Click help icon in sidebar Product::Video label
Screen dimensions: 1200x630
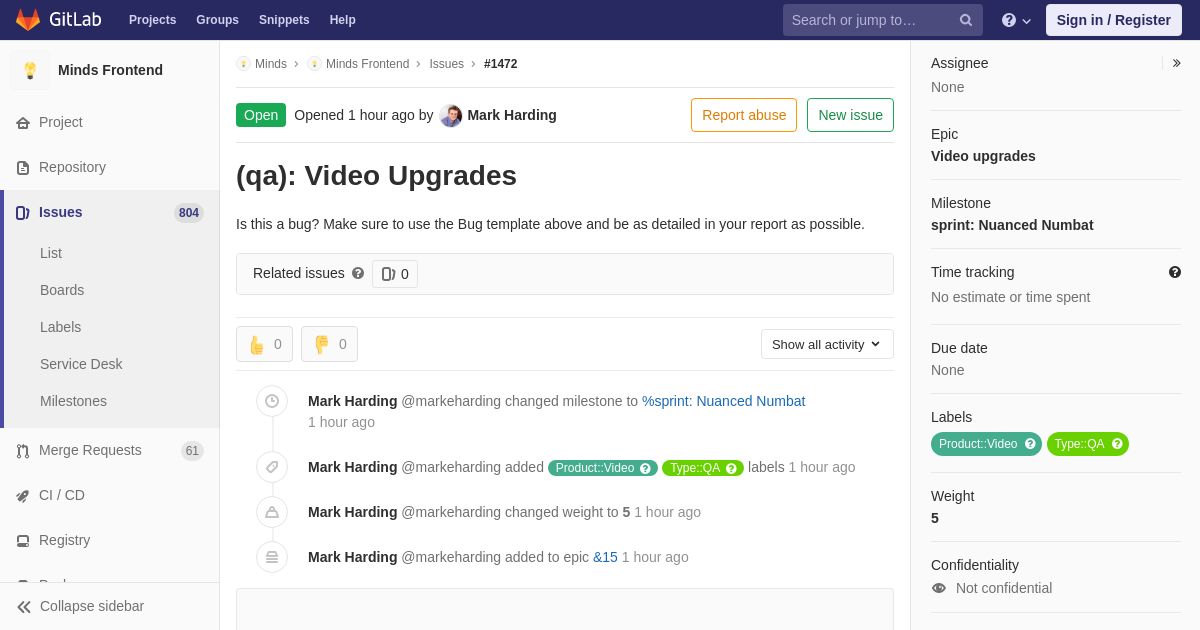tap(1030, 444)
